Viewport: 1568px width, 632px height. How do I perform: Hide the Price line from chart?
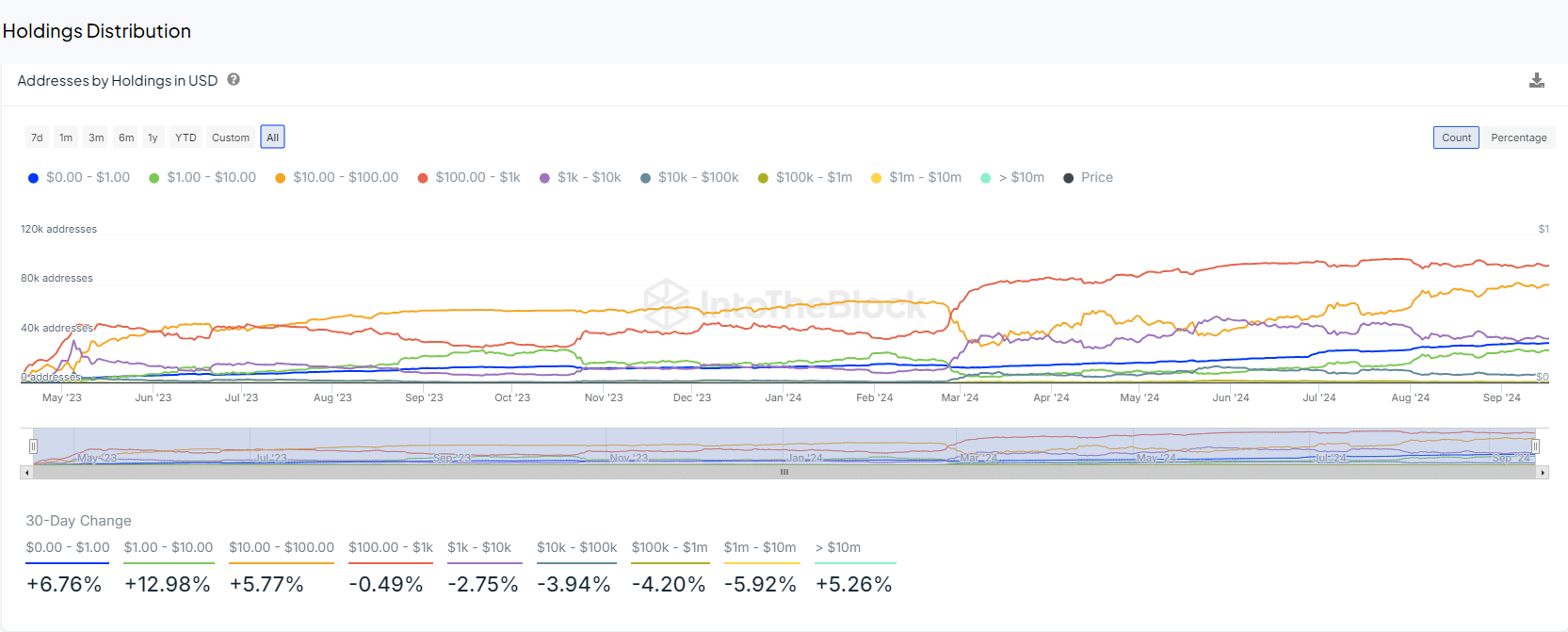tap(1089, 177)
